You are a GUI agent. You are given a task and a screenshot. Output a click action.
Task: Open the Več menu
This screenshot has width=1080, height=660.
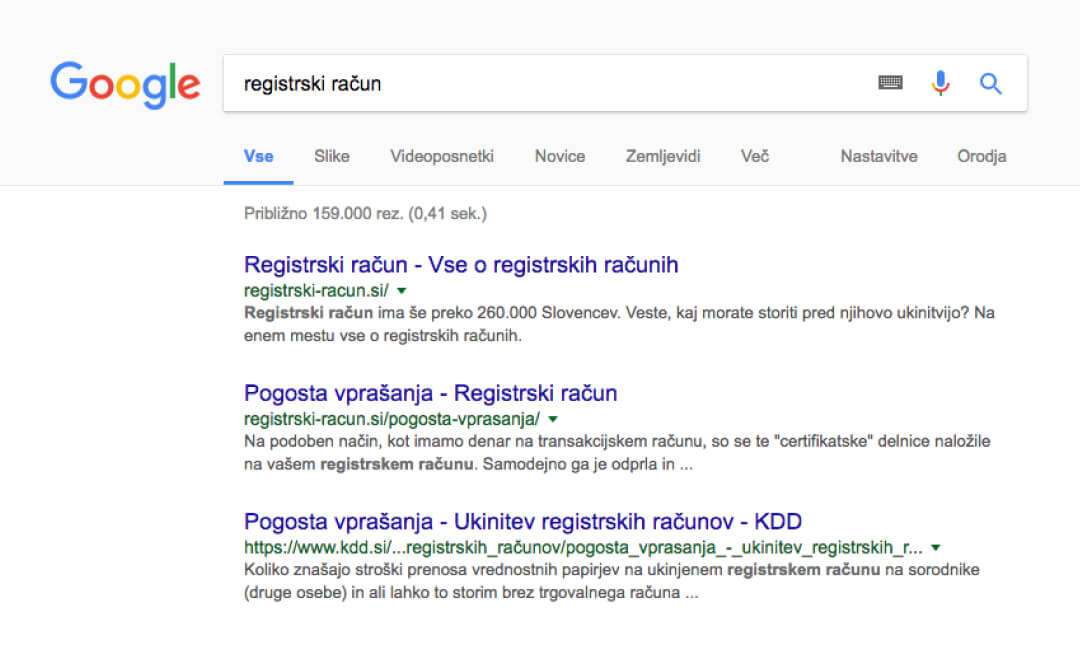point(754,156)
